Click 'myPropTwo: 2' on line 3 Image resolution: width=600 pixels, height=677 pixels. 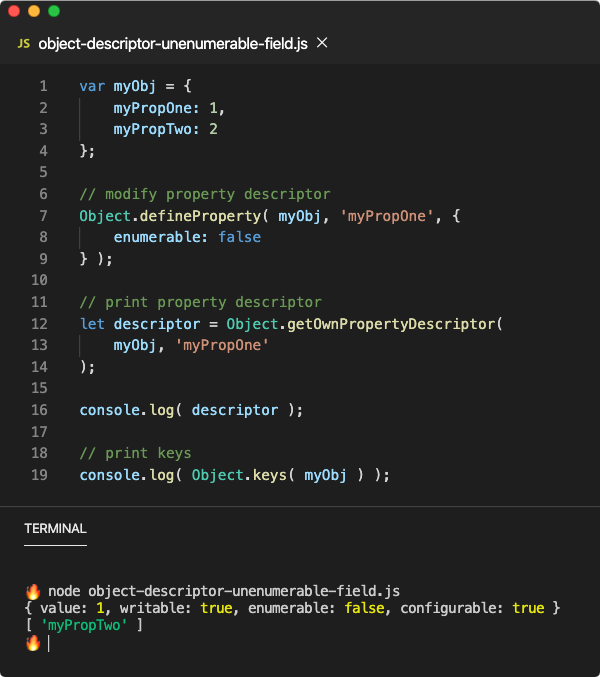coord(166,130)
